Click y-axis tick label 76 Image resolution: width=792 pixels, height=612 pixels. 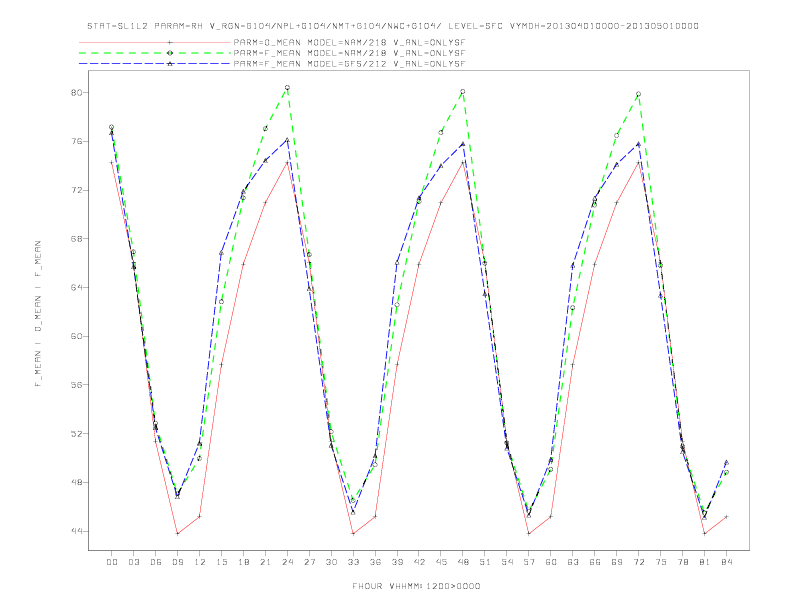(x=76, y=142)
